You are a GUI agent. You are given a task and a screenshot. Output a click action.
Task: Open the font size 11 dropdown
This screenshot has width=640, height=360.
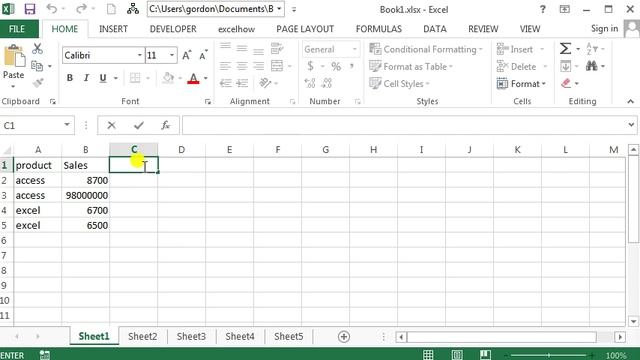[x=172, y=55]
